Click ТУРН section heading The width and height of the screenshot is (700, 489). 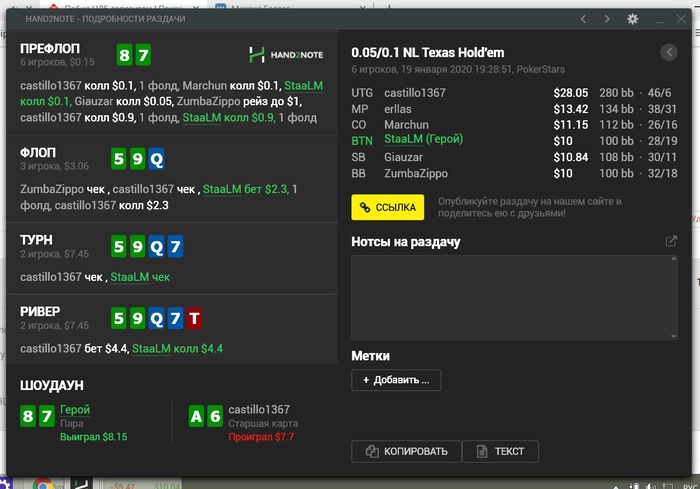(36, 240)
